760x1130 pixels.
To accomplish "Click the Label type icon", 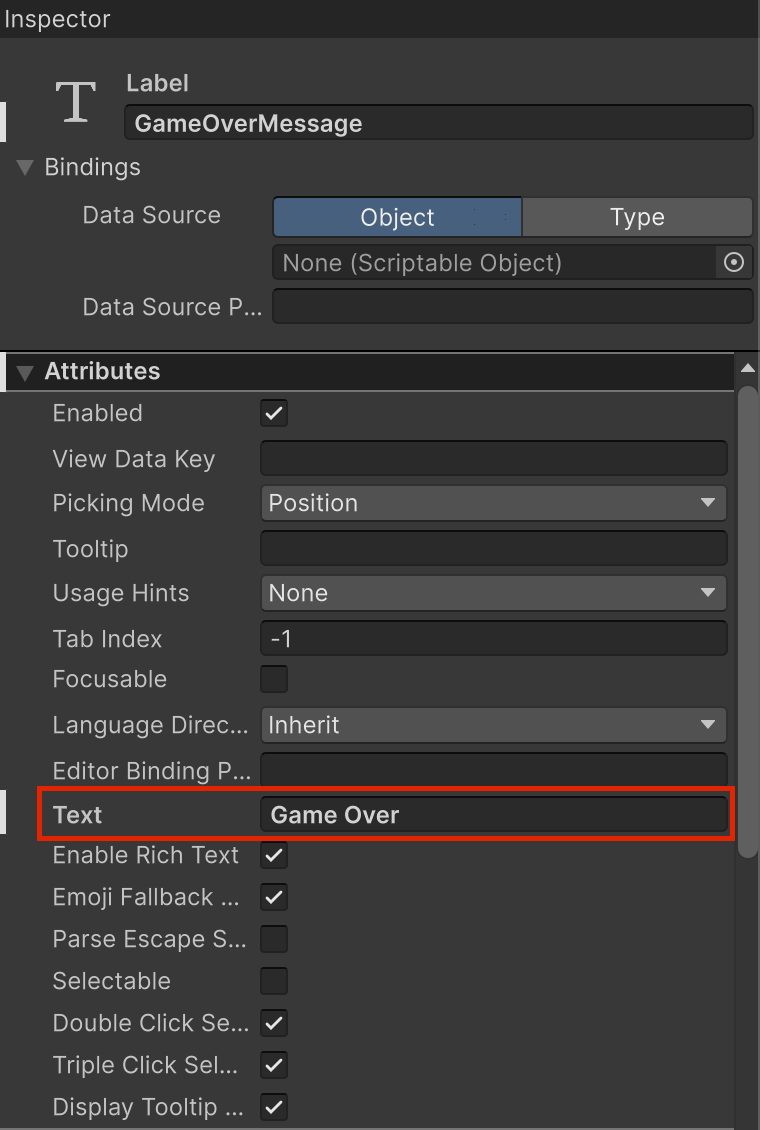I will [x=76, y=103].
